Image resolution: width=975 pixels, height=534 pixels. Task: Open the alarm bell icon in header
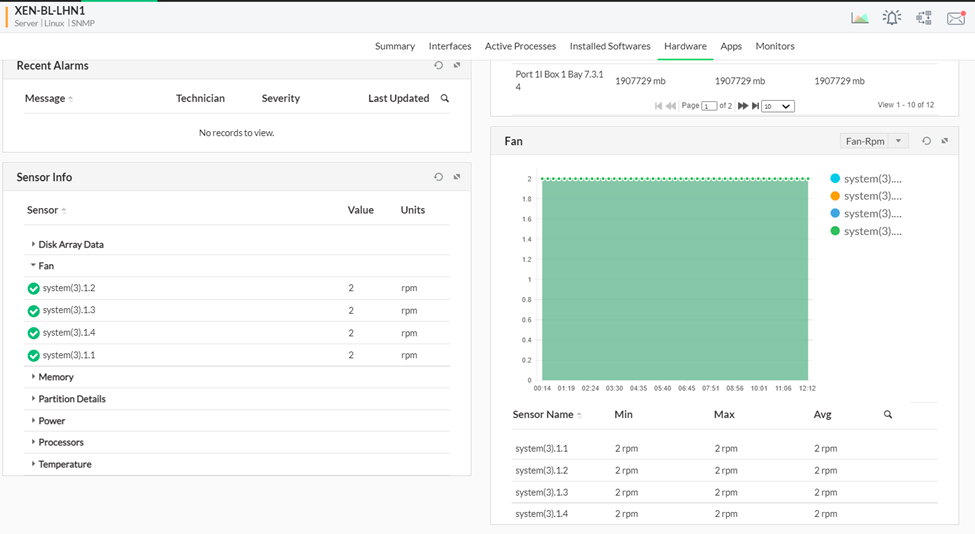click(891, 17)
